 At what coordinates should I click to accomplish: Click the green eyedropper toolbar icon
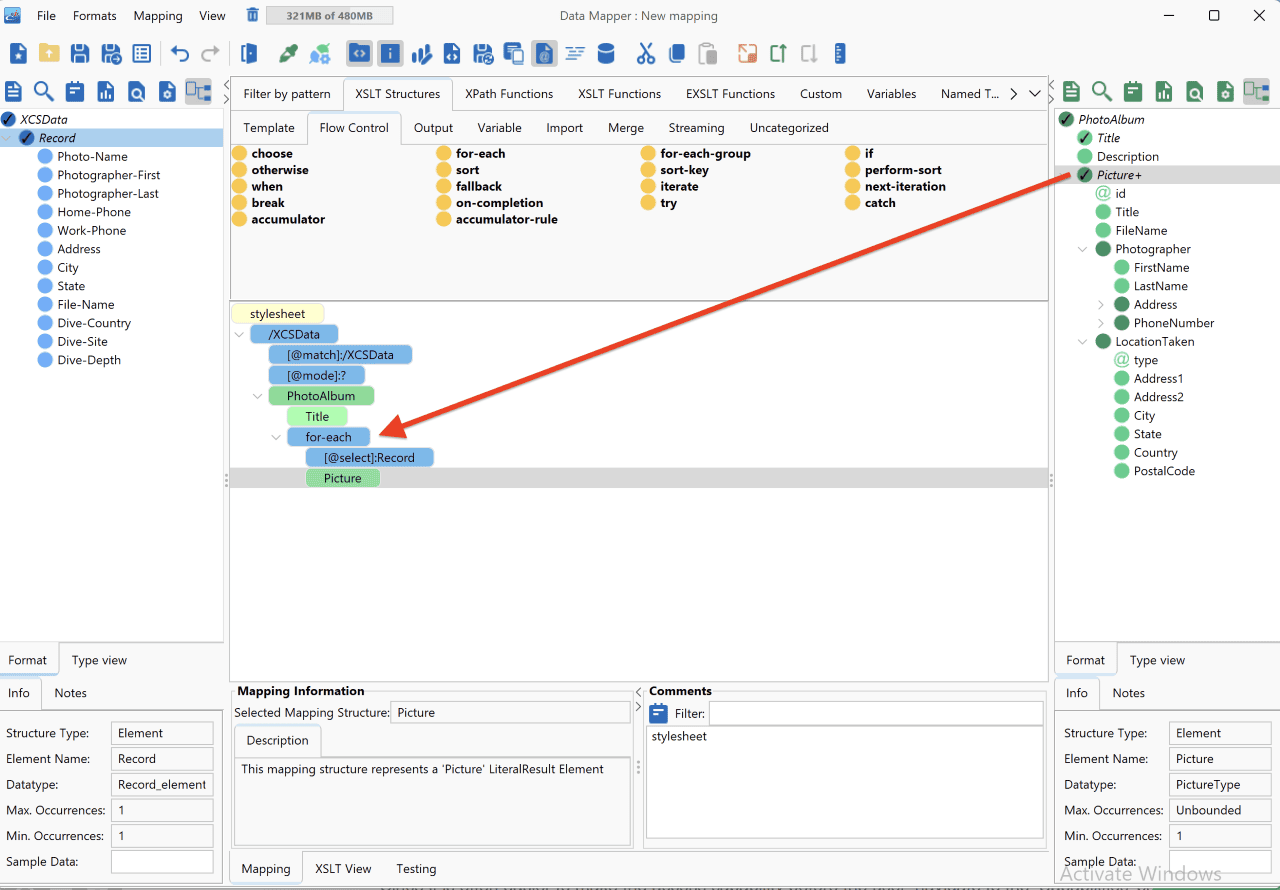pos(289,54)
